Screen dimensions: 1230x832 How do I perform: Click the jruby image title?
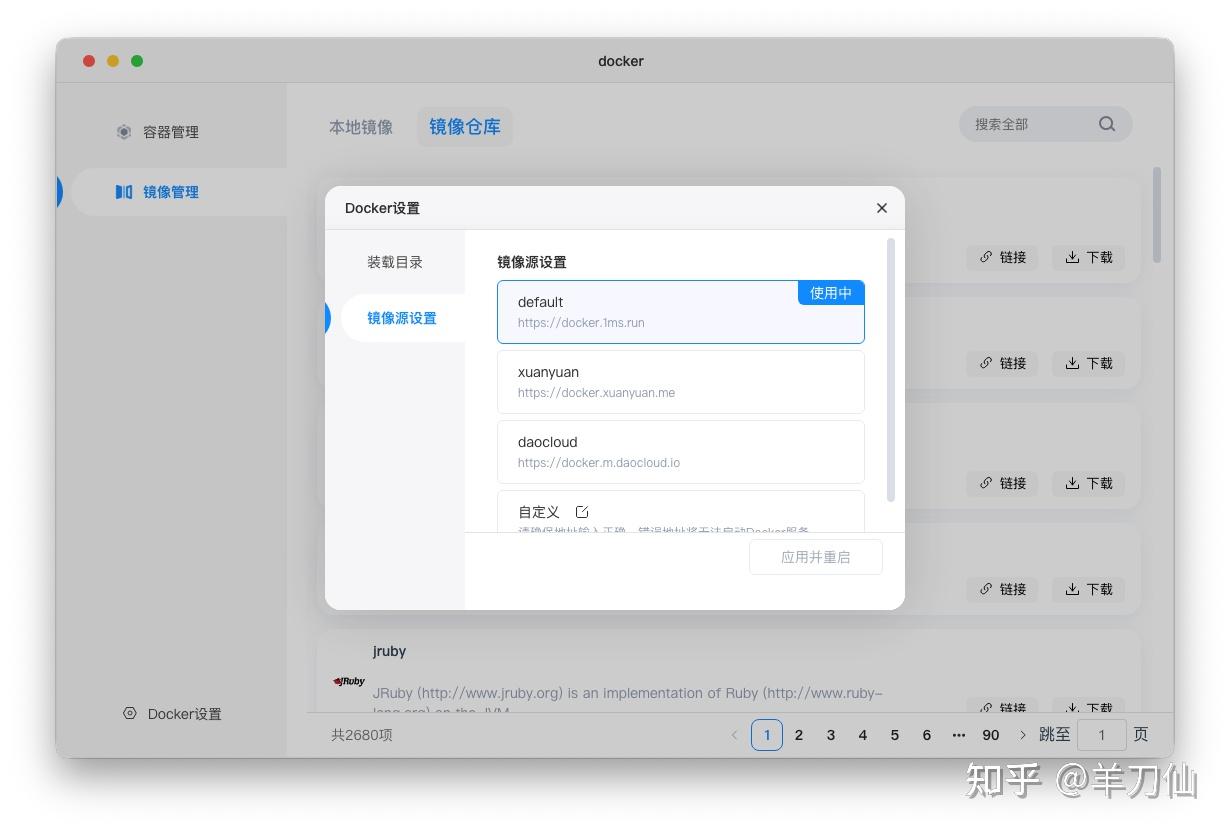(x=389, y=651)
